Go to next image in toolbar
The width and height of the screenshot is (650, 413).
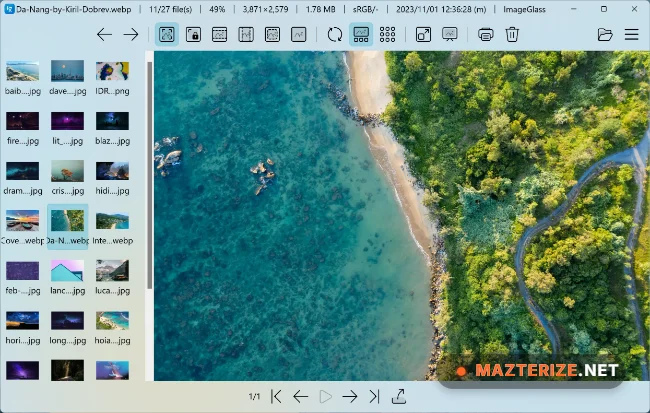coord(131,34)
